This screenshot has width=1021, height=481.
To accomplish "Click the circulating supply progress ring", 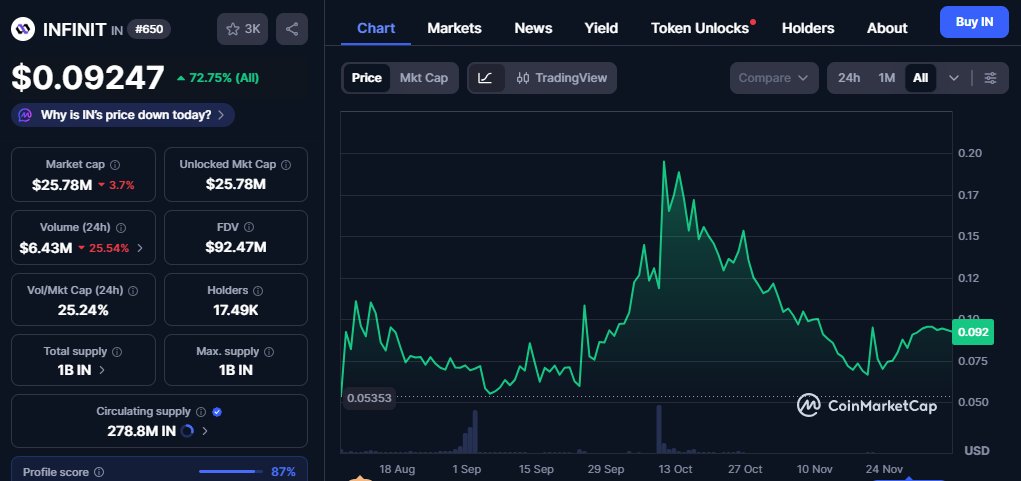I will (186, 431).
